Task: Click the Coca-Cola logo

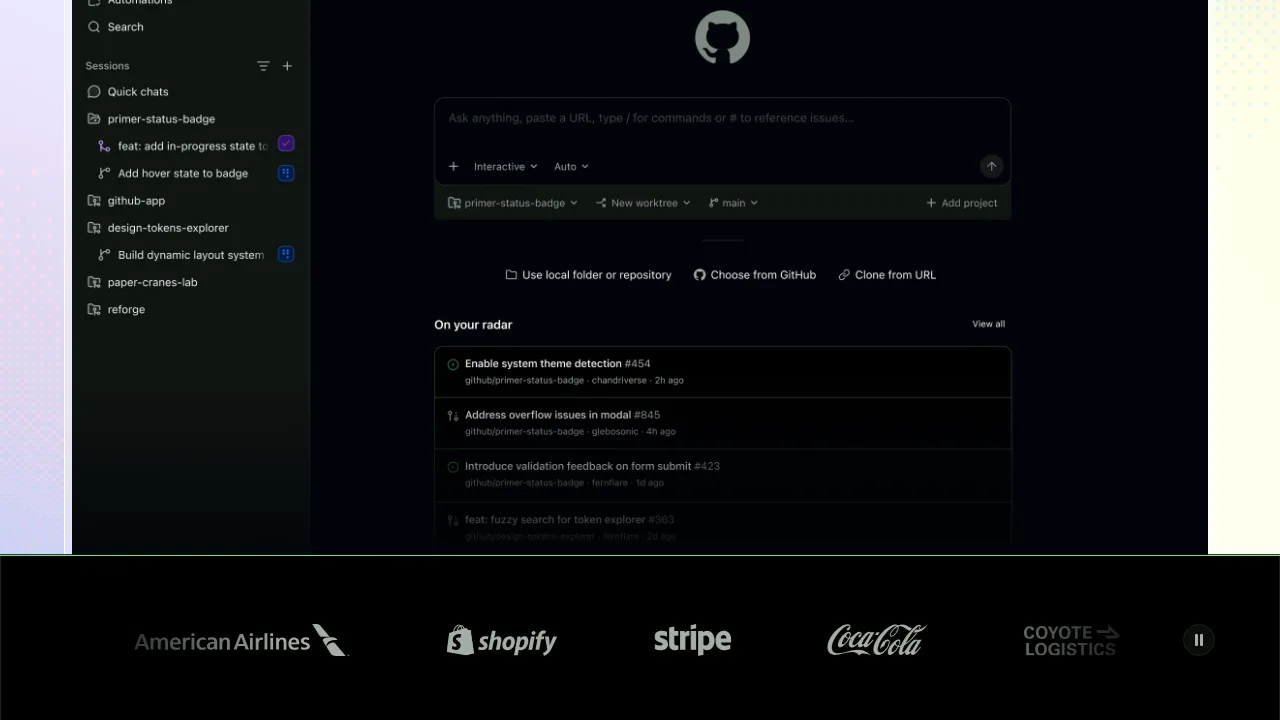Action: [x=877, y=640]
